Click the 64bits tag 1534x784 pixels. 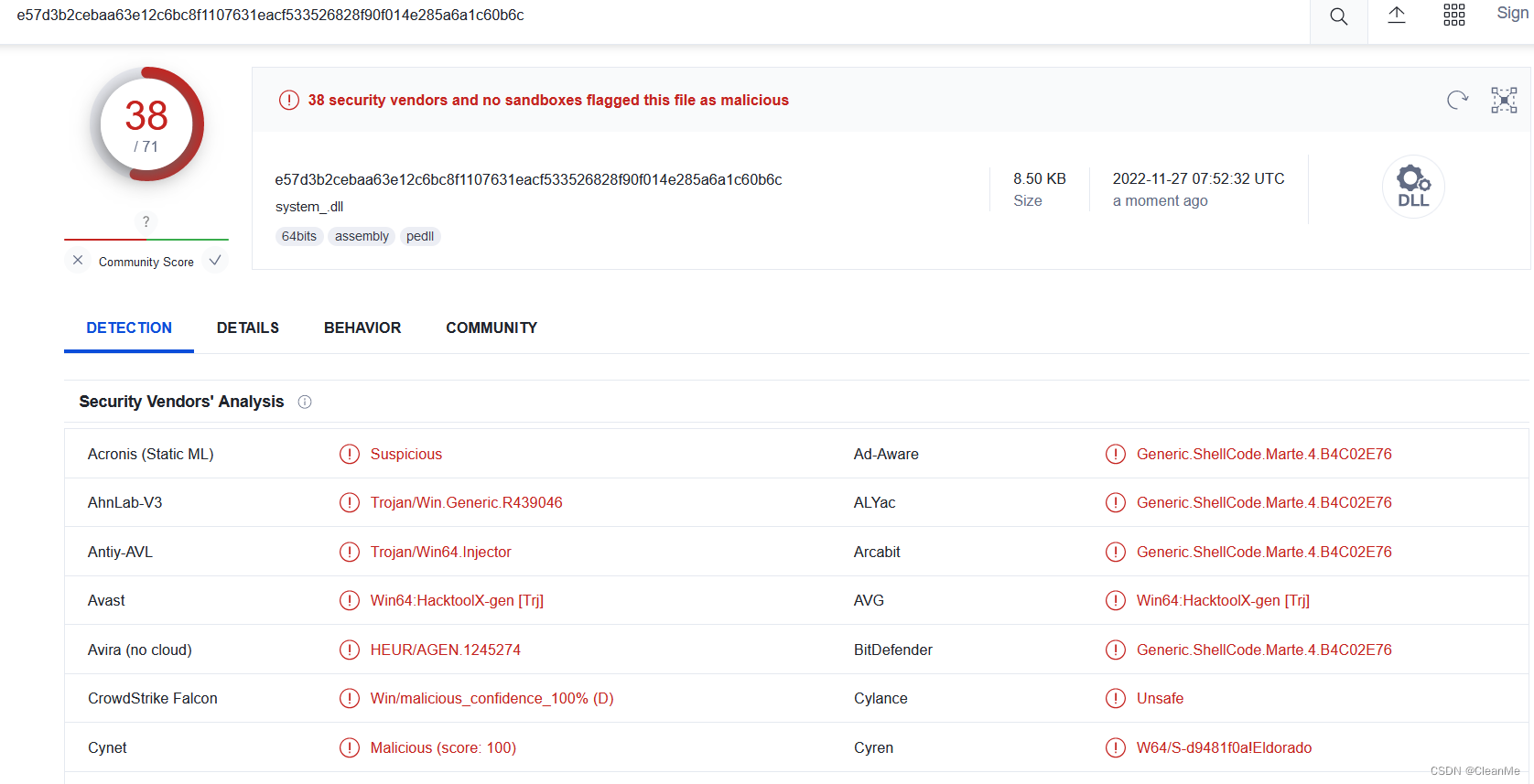(x=299, y=236)
